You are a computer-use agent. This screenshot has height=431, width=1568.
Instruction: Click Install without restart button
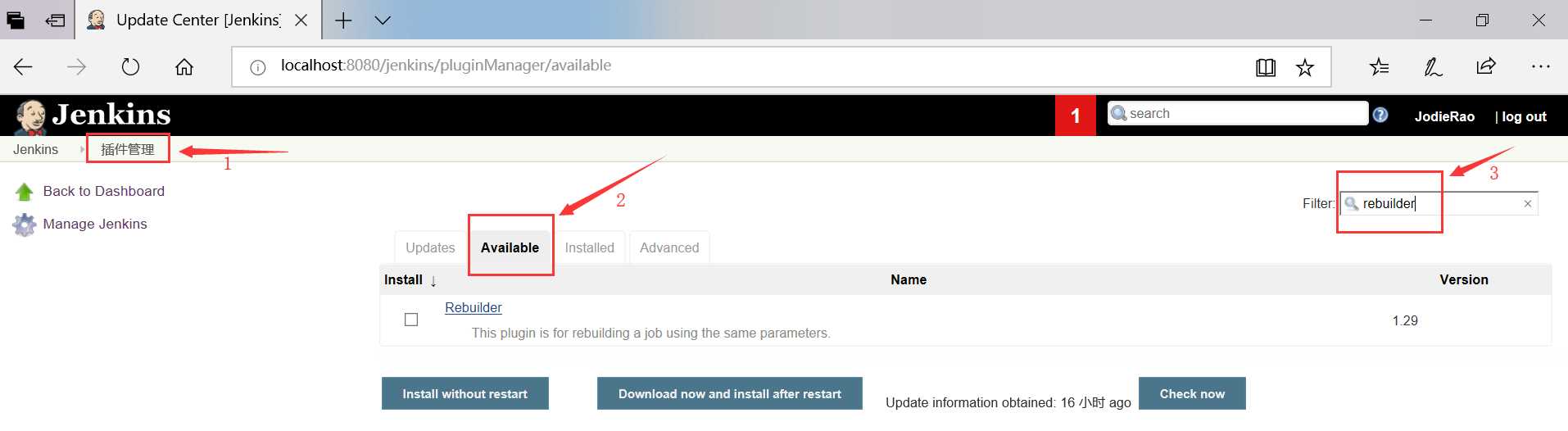click(465, 393)
